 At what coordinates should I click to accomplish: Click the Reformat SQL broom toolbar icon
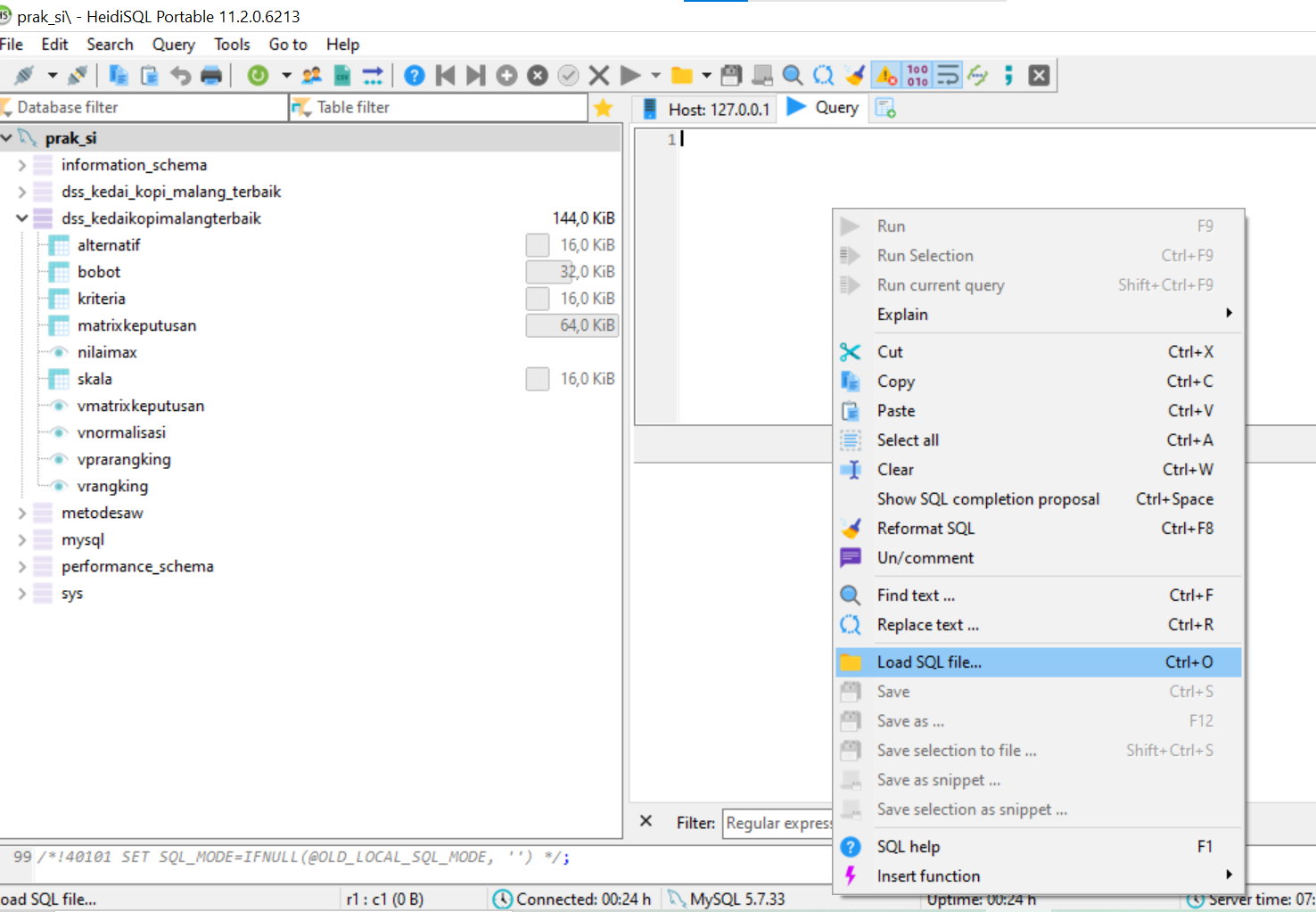click(855, 76)
